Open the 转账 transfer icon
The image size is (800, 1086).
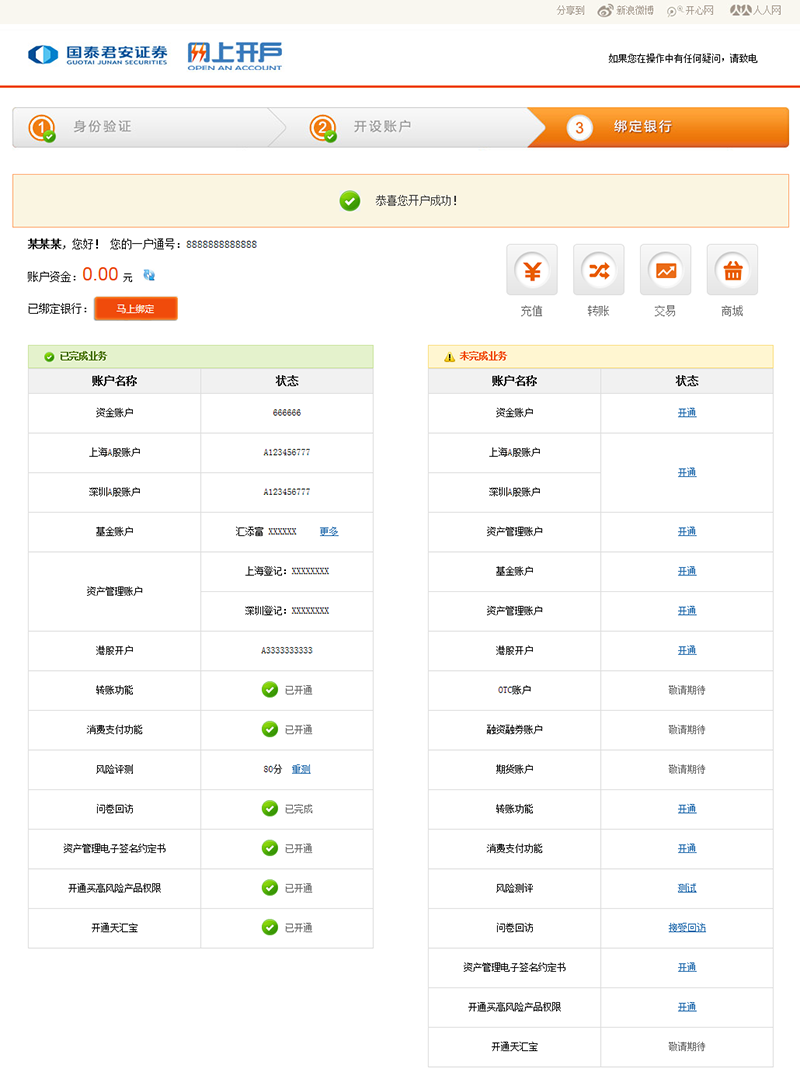click(598, 270)
